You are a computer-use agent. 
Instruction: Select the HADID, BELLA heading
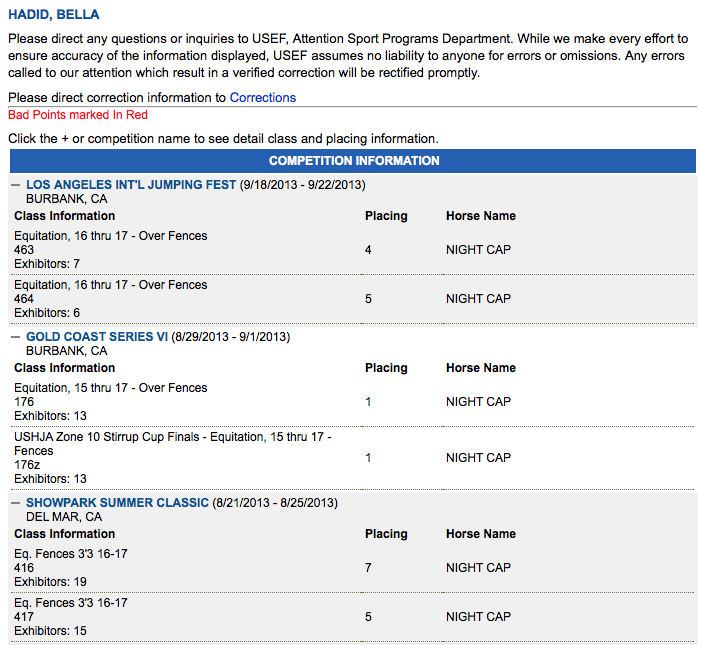53,16
